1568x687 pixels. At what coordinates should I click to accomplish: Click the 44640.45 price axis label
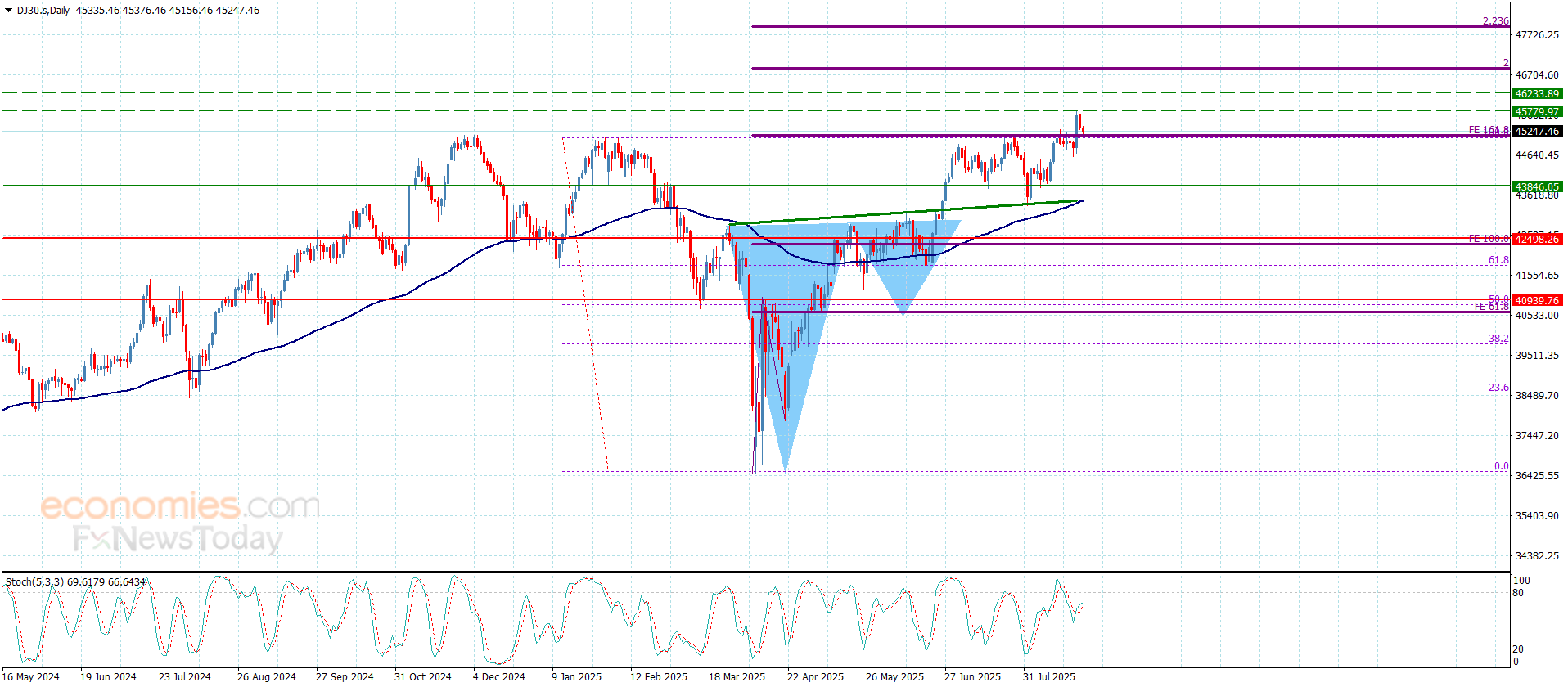(1537, 155)
